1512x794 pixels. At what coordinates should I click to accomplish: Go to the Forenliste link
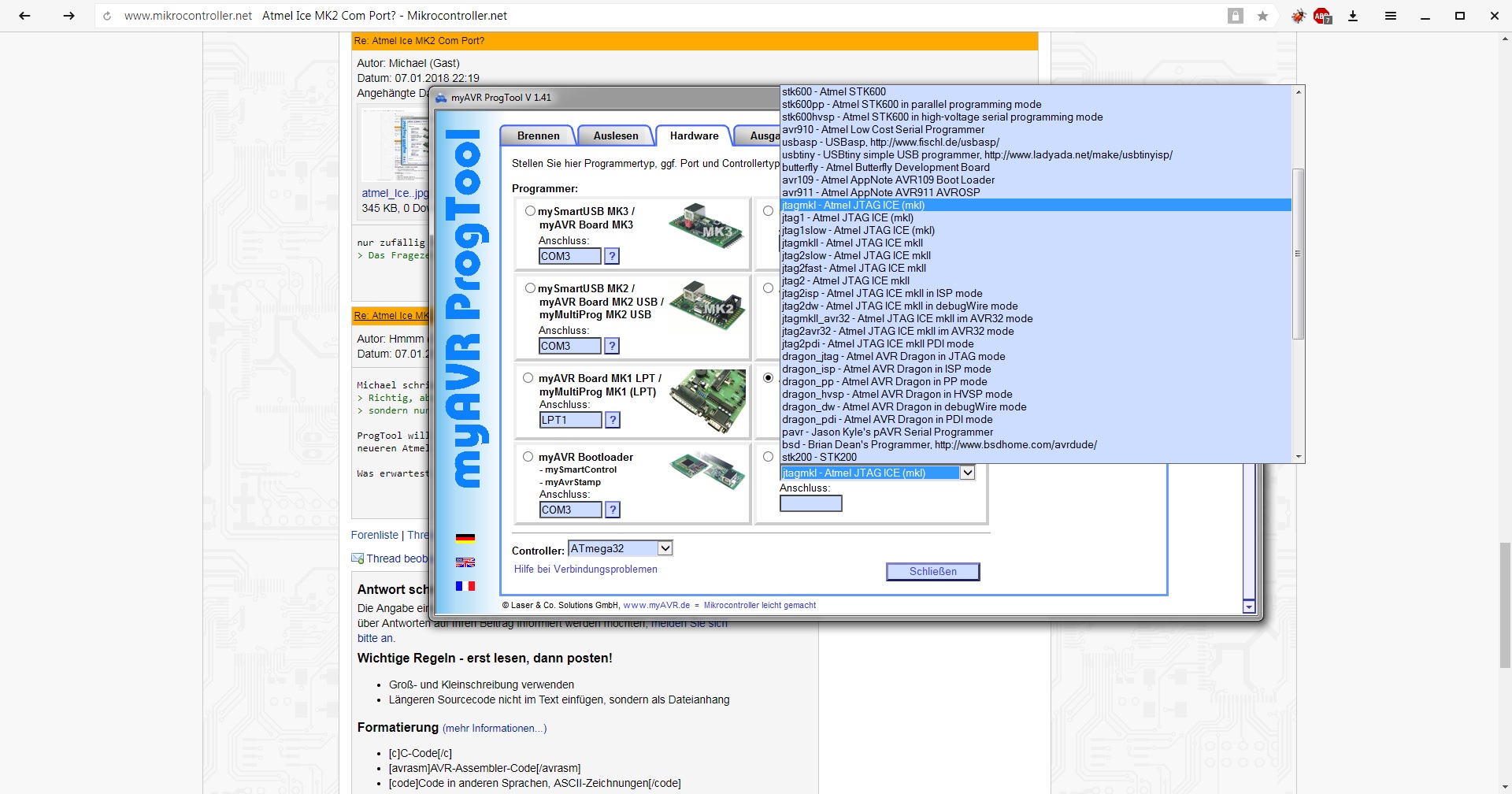point(375,535)
